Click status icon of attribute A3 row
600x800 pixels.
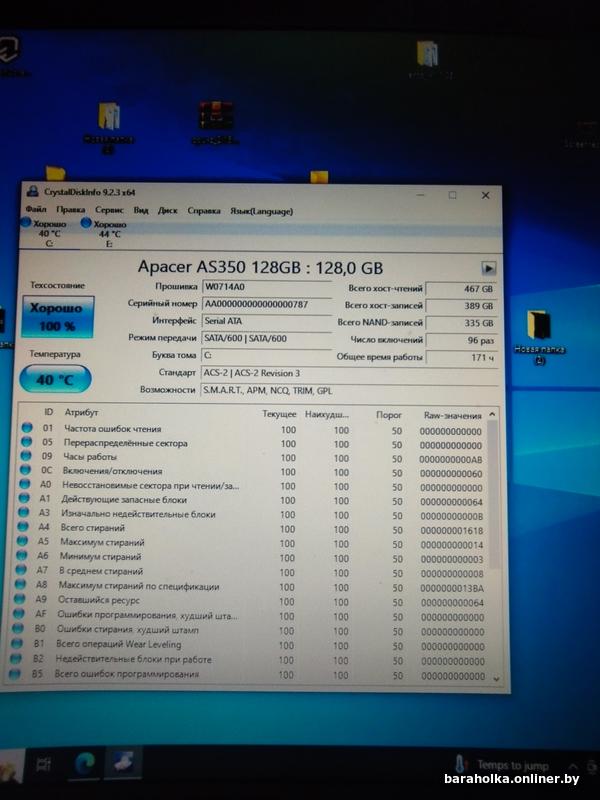23,512
